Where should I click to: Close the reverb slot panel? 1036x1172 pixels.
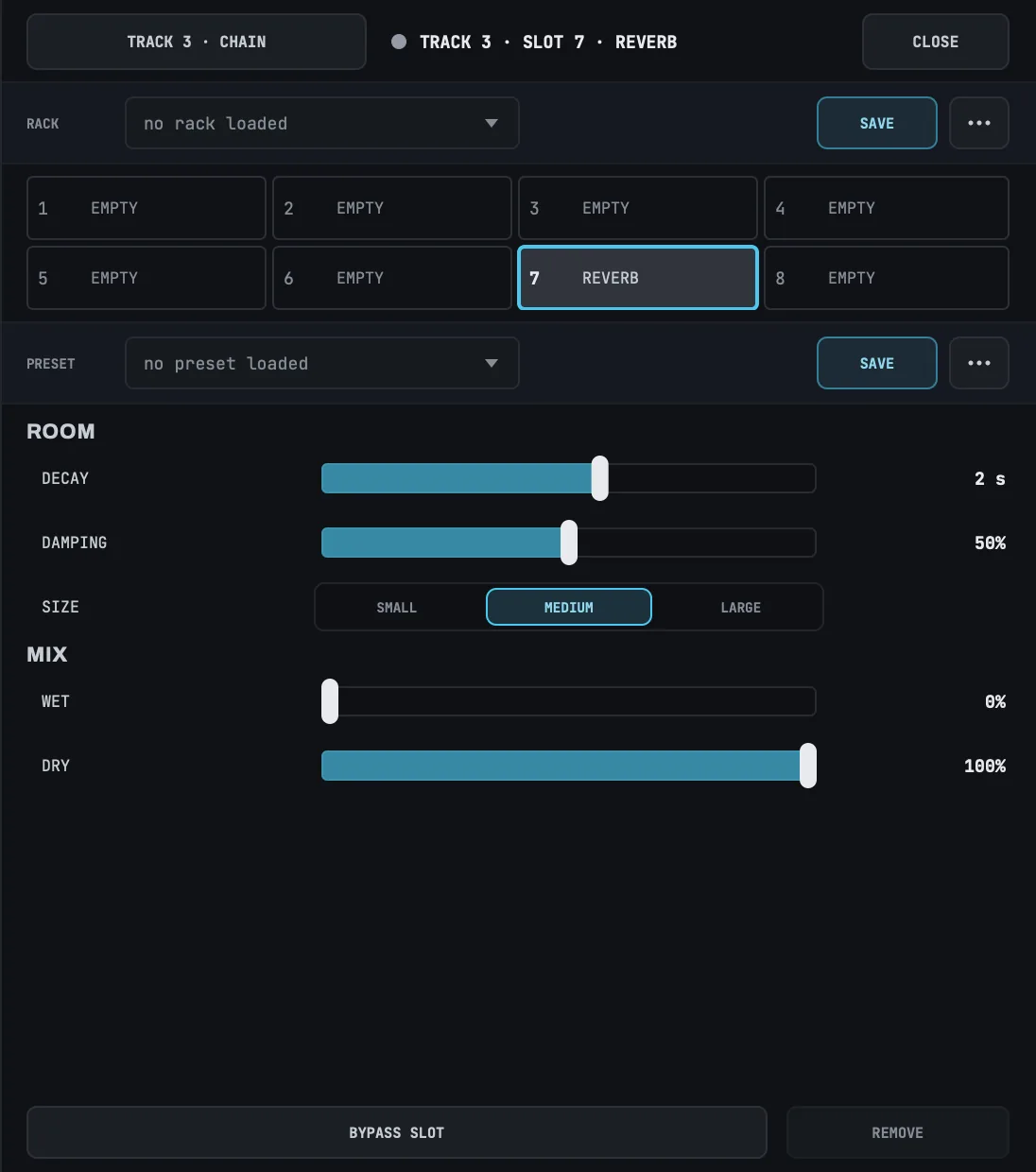[936, 42]
